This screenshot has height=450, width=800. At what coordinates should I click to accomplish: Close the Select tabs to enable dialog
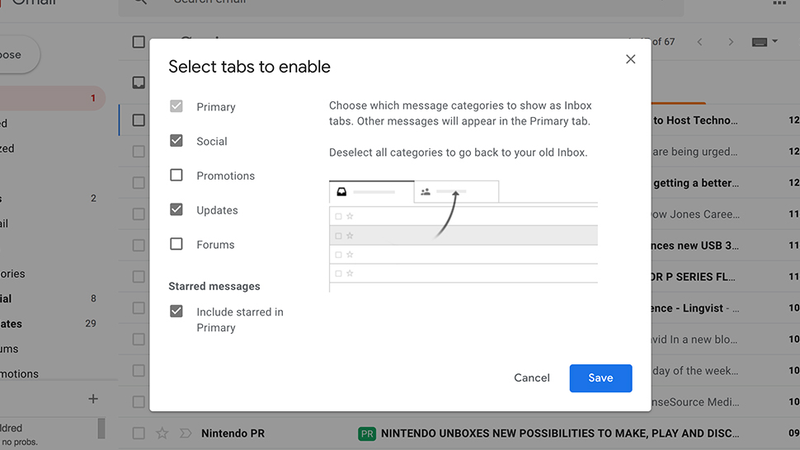tap(631, 59)
